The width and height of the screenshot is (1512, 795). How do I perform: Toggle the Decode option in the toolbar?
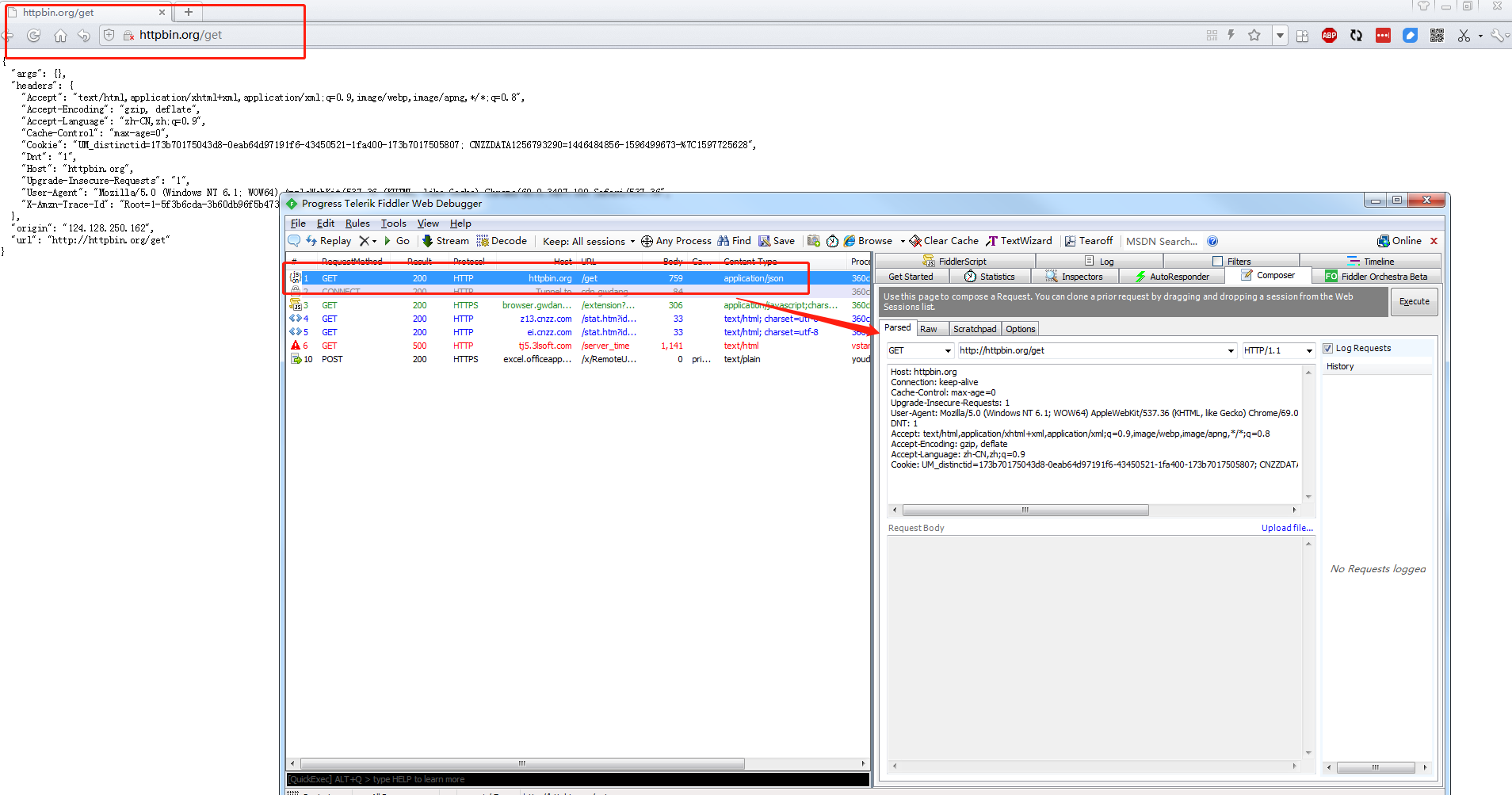[x=502, y=241]
